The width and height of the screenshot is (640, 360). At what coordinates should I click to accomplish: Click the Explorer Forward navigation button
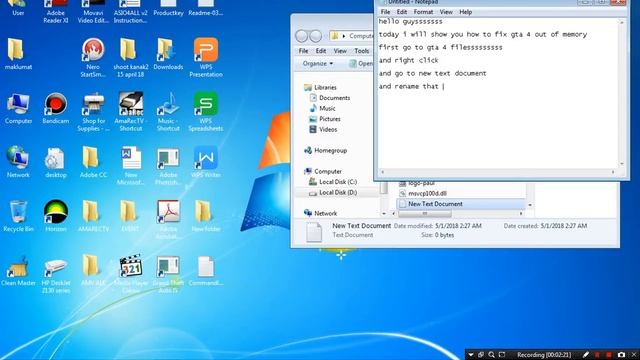316,36
